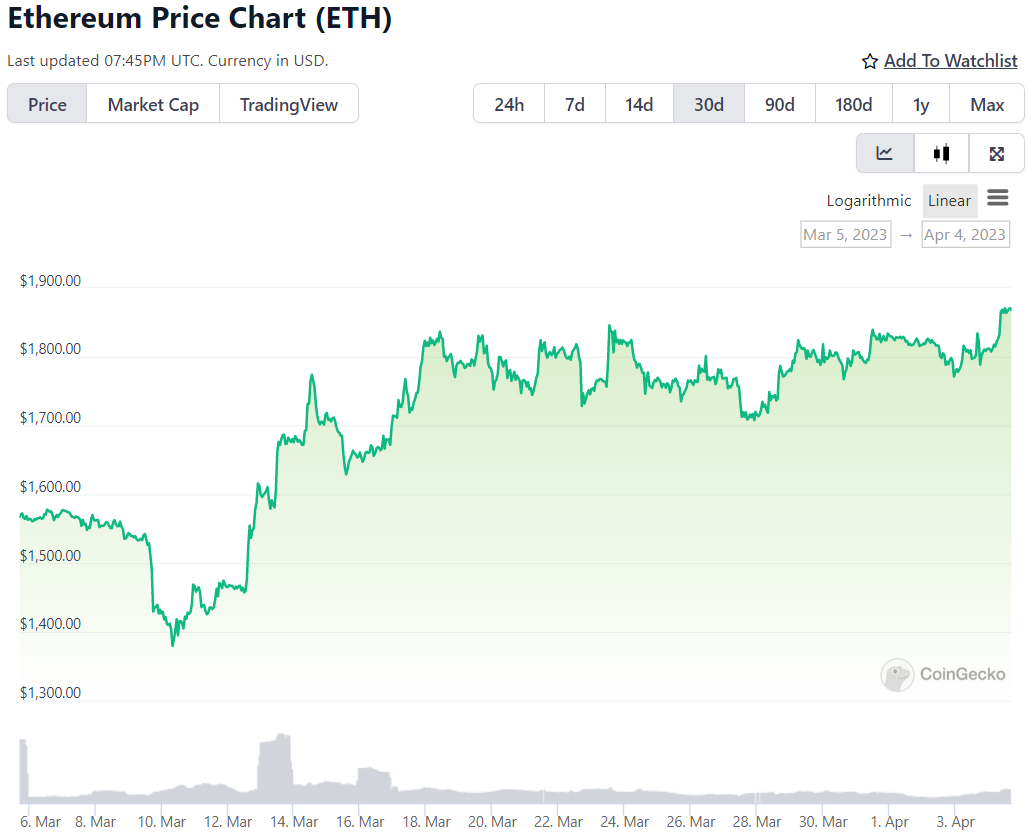Select the Price tab
This screenshot has height=837, width=1031.
(47, 104)
